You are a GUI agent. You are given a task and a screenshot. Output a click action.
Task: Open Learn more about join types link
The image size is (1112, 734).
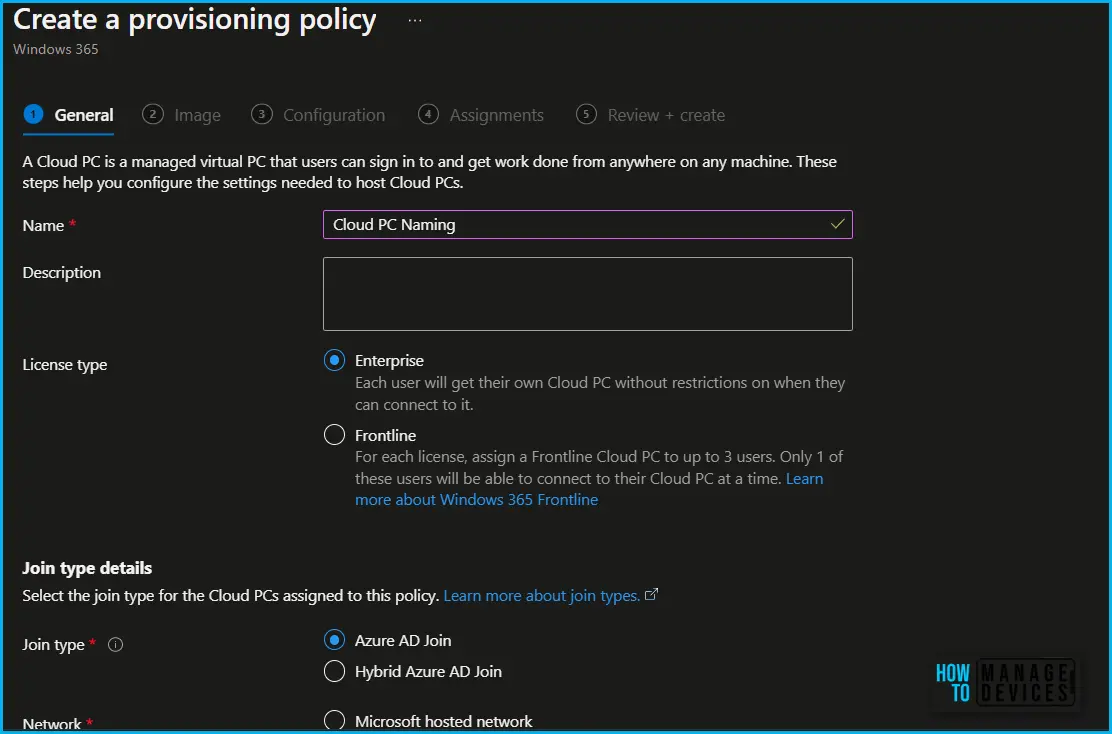click(x=542, y=596)
